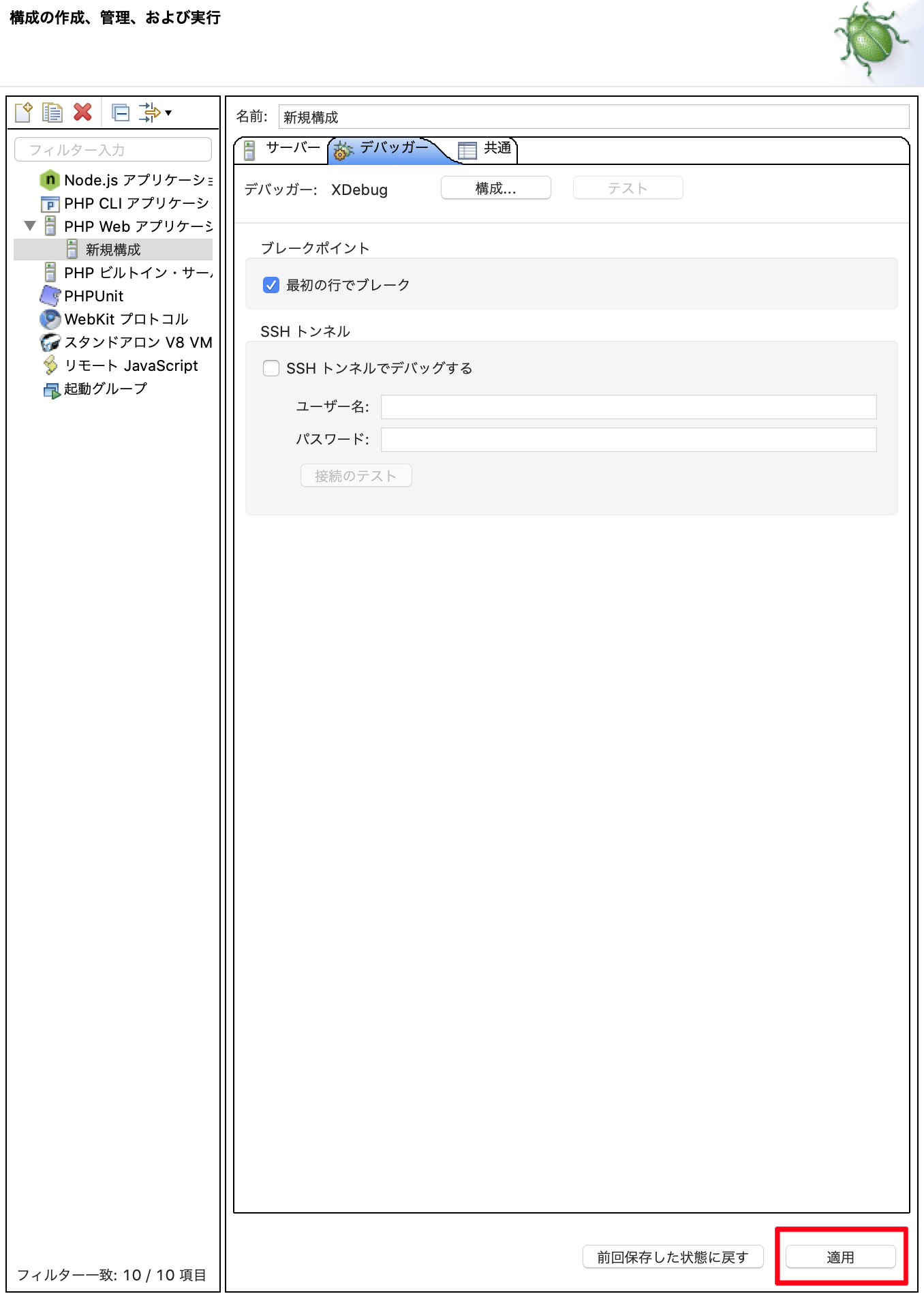Switch to the 共通 tab
The image size is (924, 1294).
tap(485, 149)
